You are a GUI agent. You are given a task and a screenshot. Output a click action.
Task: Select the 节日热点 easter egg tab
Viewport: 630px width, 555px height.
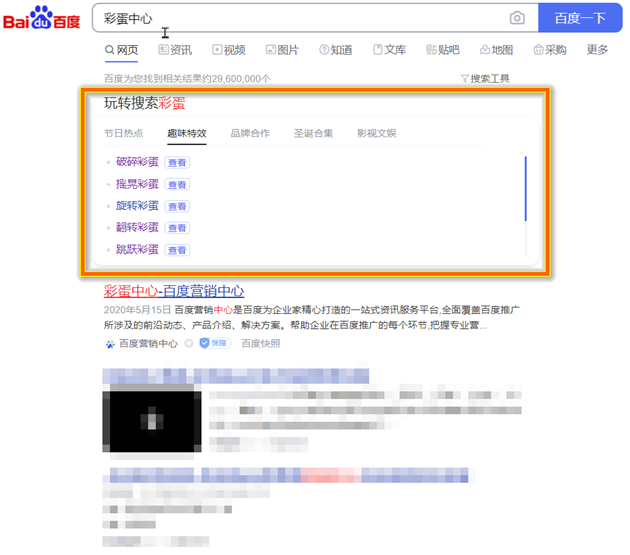click(x=123, y=133)
